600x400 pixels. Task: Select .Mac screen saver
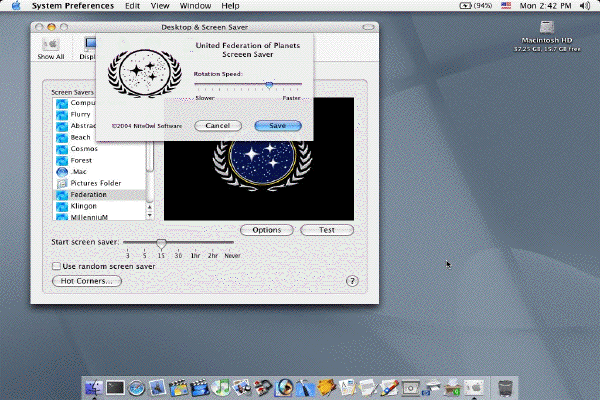[x=99, y=172]
